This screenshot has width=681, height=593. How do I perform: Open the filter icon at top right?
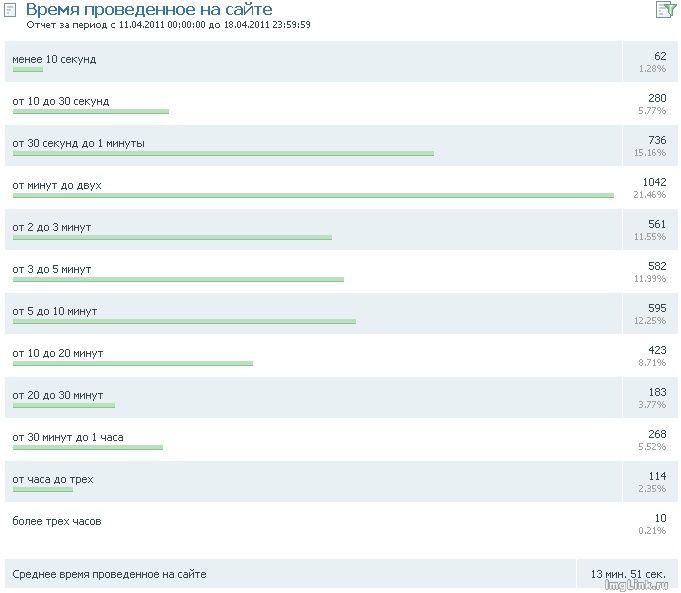666,10
